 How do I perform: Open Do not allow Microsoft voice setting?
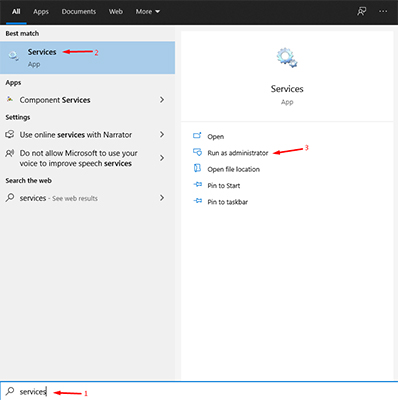pyautogui.click(x=87, y=158)
